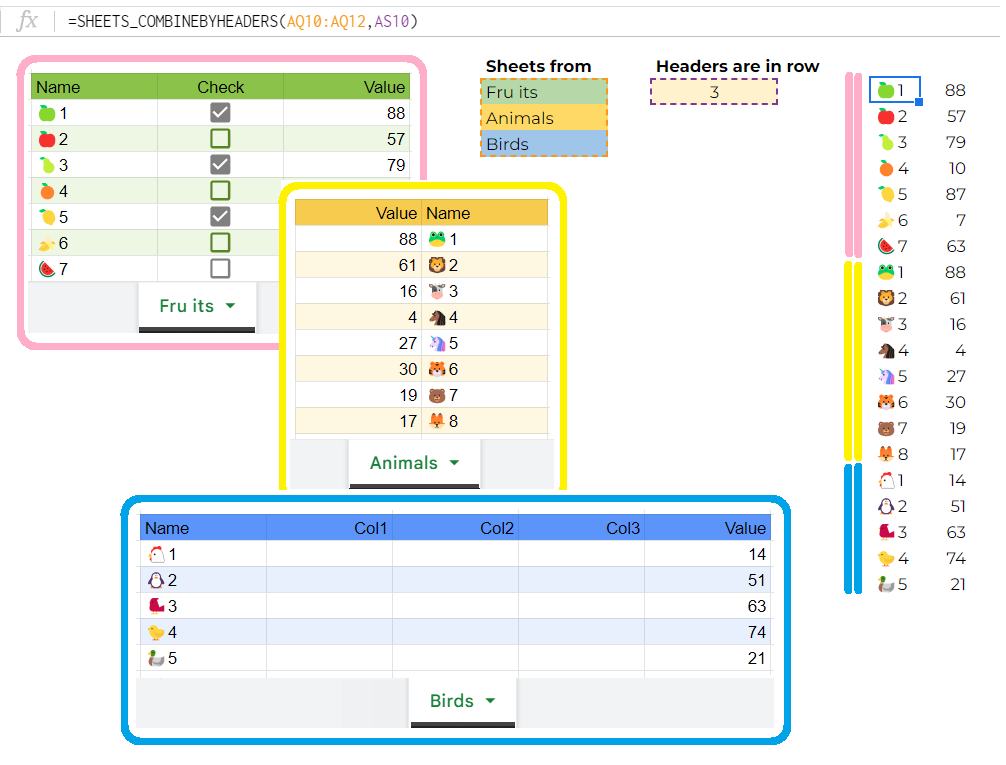Select the green 'Fru its' cell under Sheets from
The height and width of the screenshot is (765, 1006).
point(543,92)
